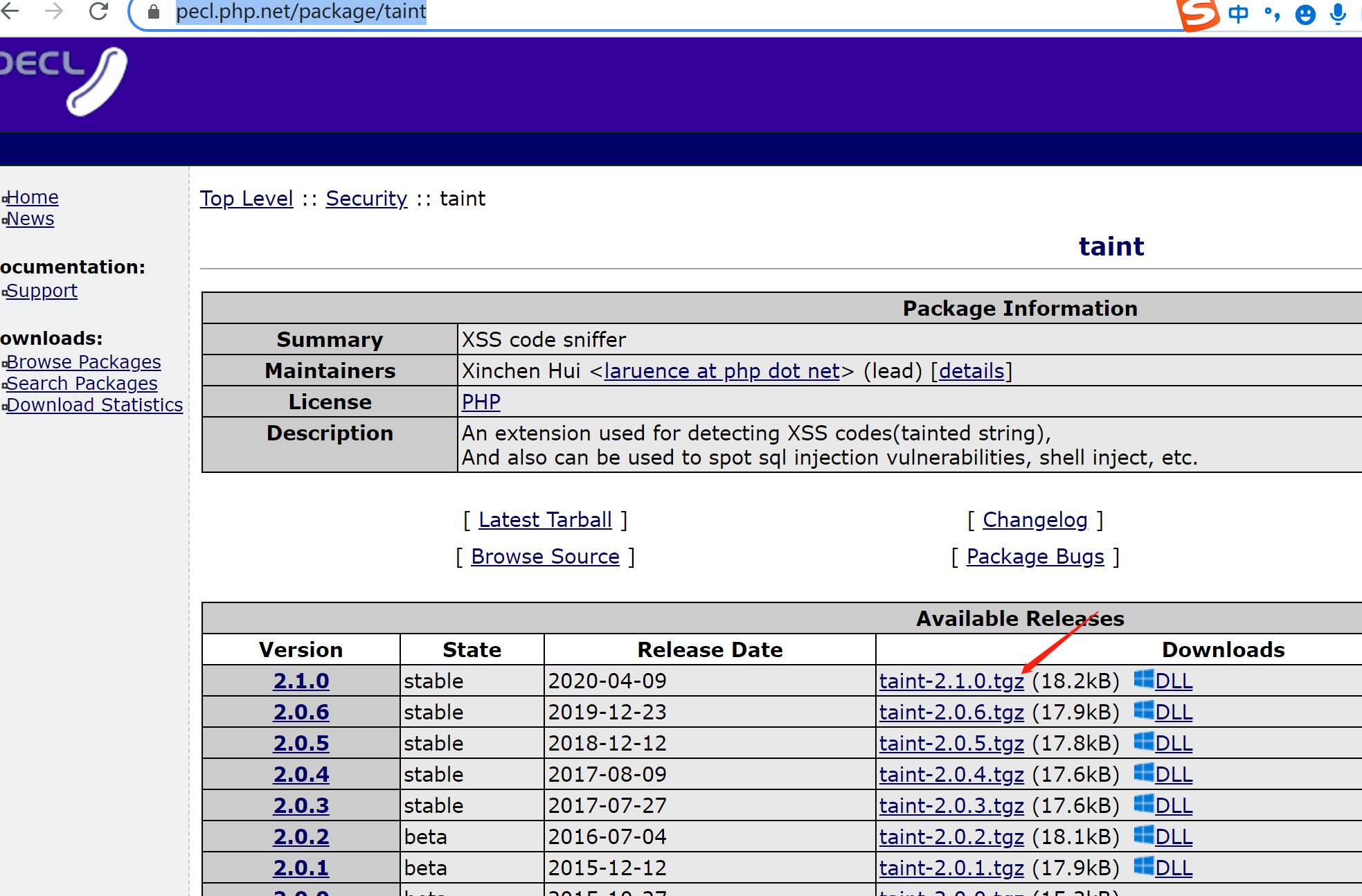
Task: Click the browser forward arrow
Action: (x=53, y=11)
